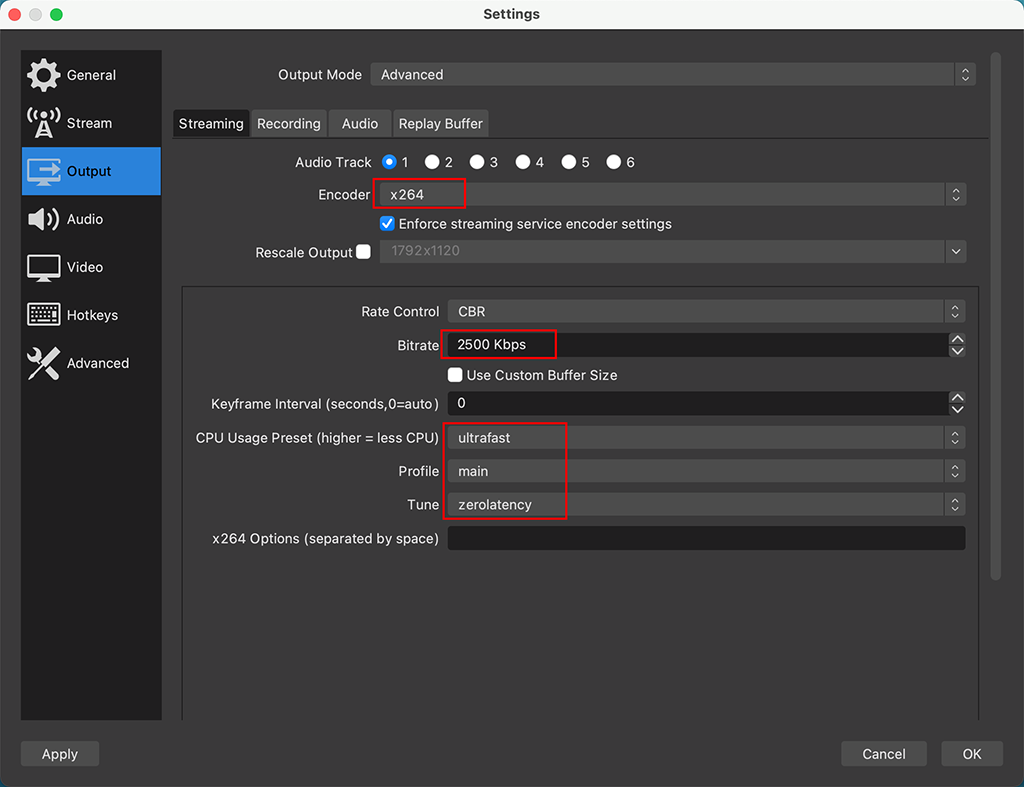
Task: Open Hotkeys keyboard icon
Action: pyautogui.click(x=43, y=315)
